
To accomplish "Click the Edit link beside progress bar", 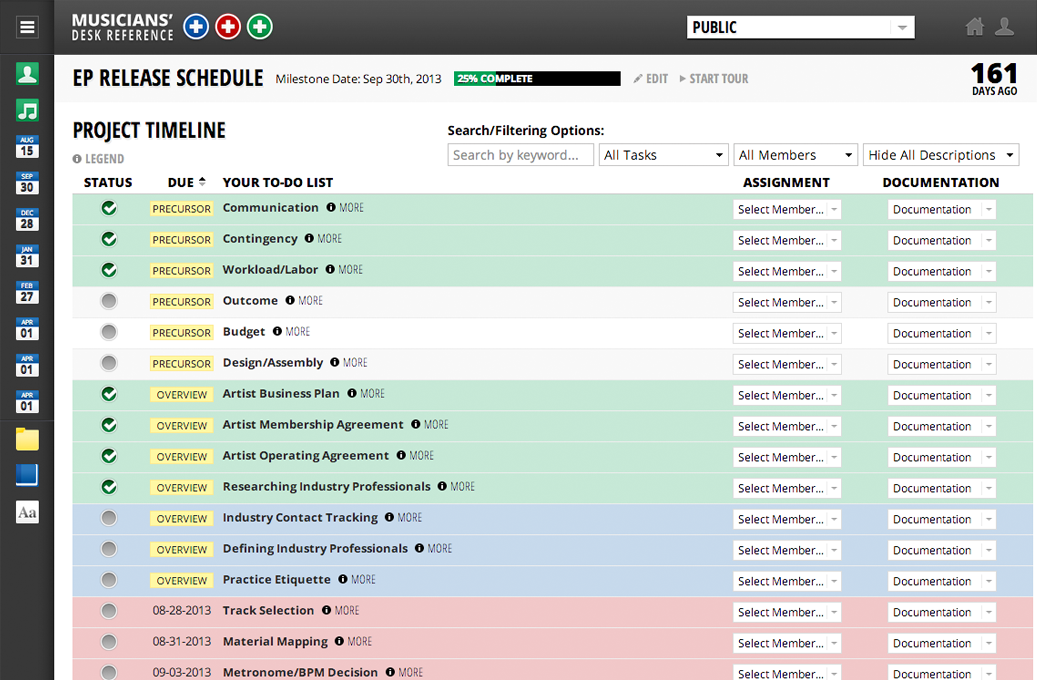I will coord(650,78).
